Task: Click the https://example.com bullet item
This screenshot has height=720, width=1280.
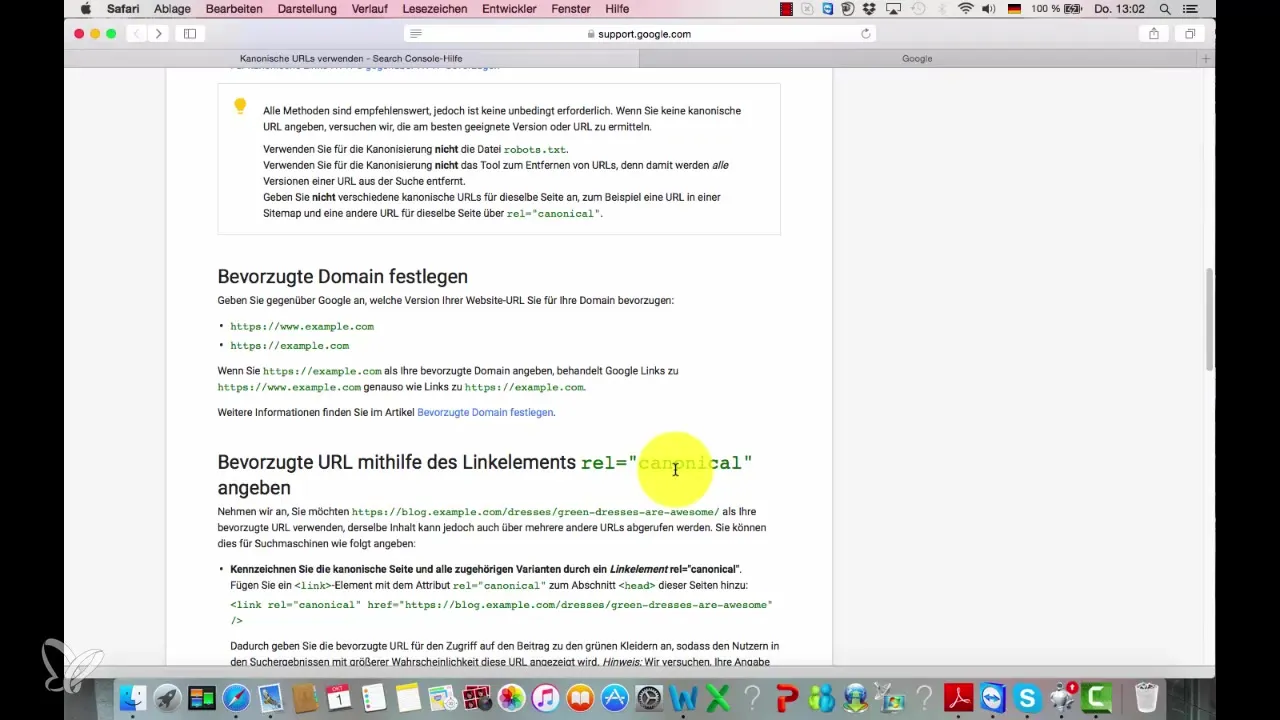Action: pos(290,345)
